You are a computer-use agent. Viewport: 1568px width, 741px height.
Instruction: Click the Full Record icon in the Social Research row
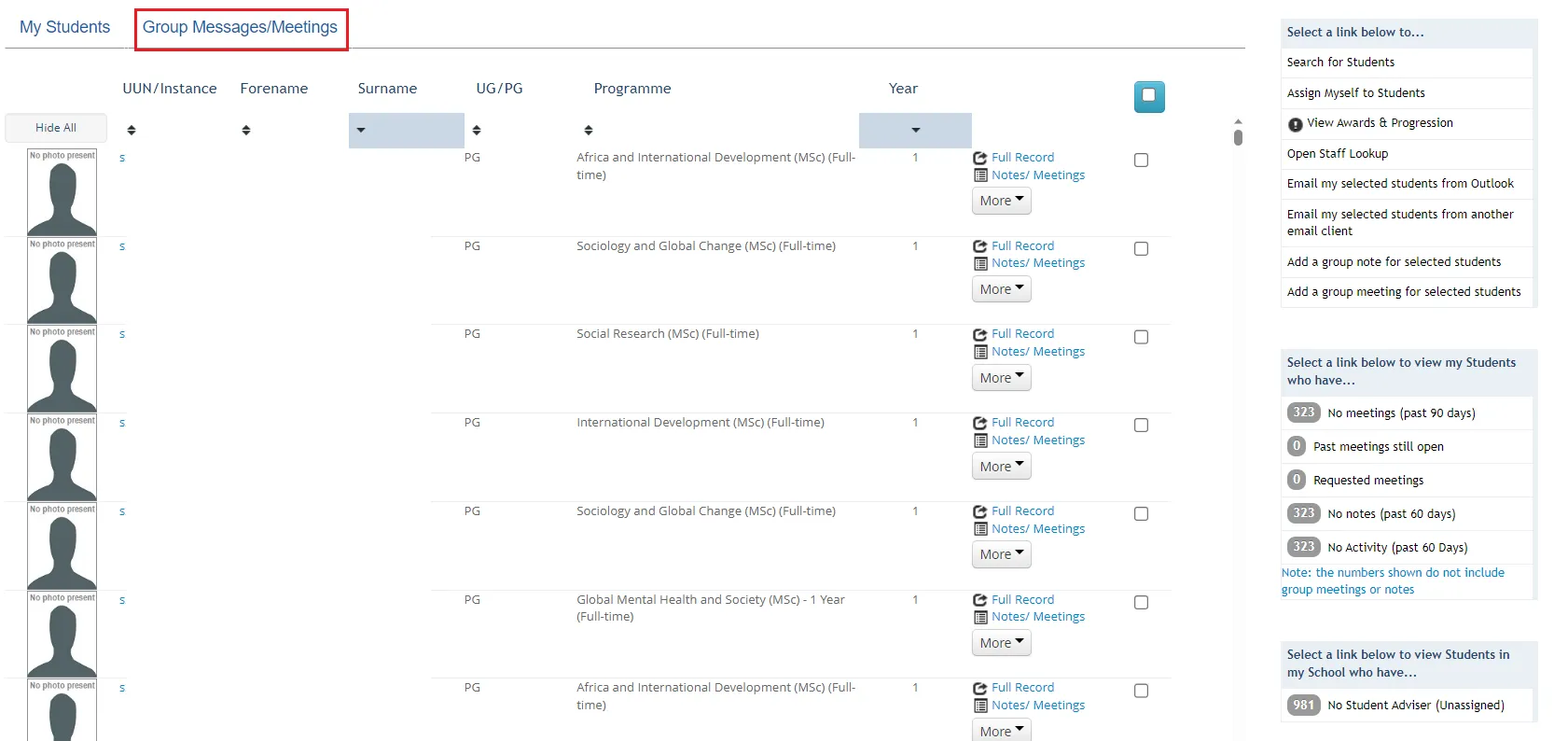tap(980, 334)
